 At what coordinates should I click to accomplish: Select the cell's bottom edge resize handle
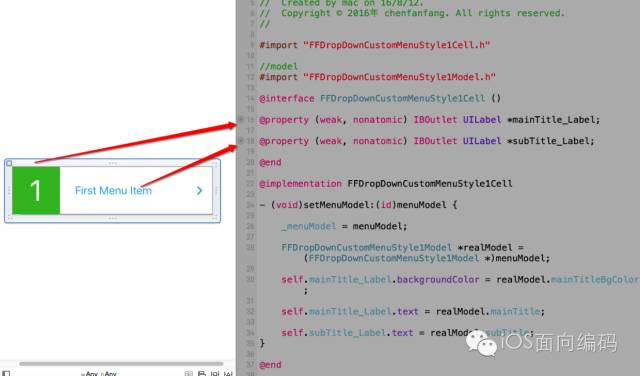[x=113, y=218]
